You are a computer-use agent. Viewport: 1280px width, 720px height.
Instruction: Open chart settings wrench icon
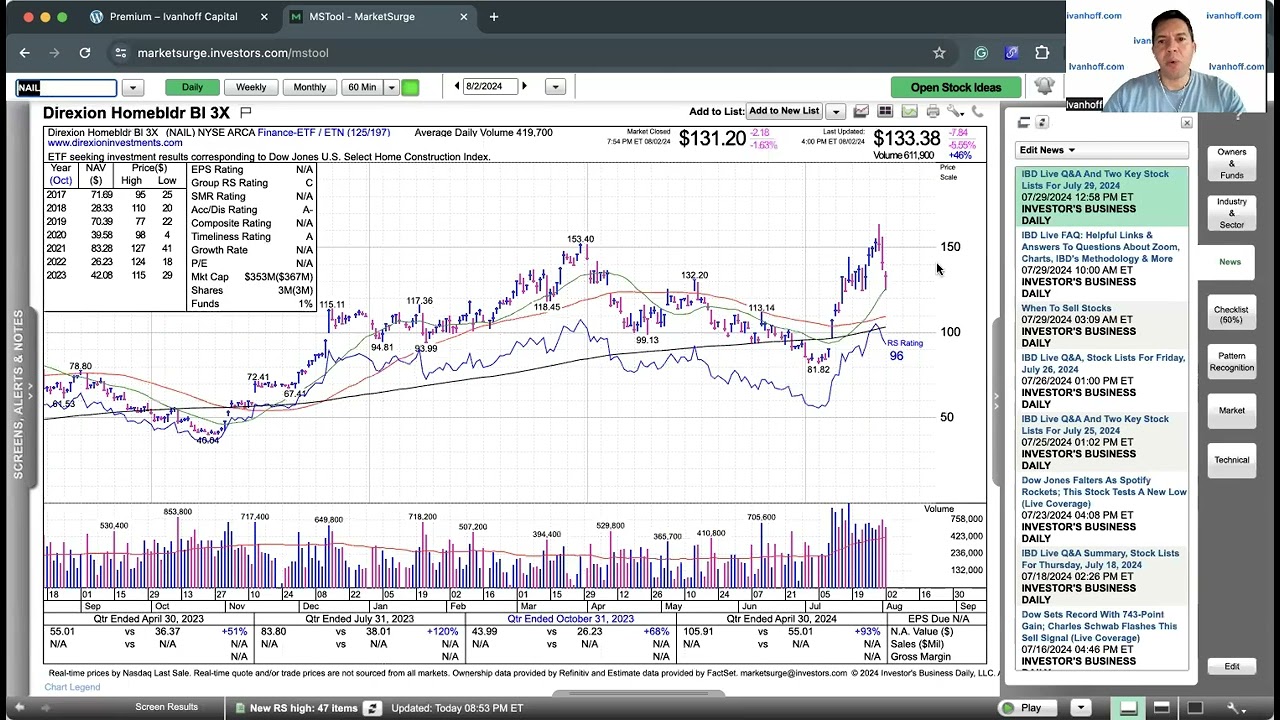(955, 111)
